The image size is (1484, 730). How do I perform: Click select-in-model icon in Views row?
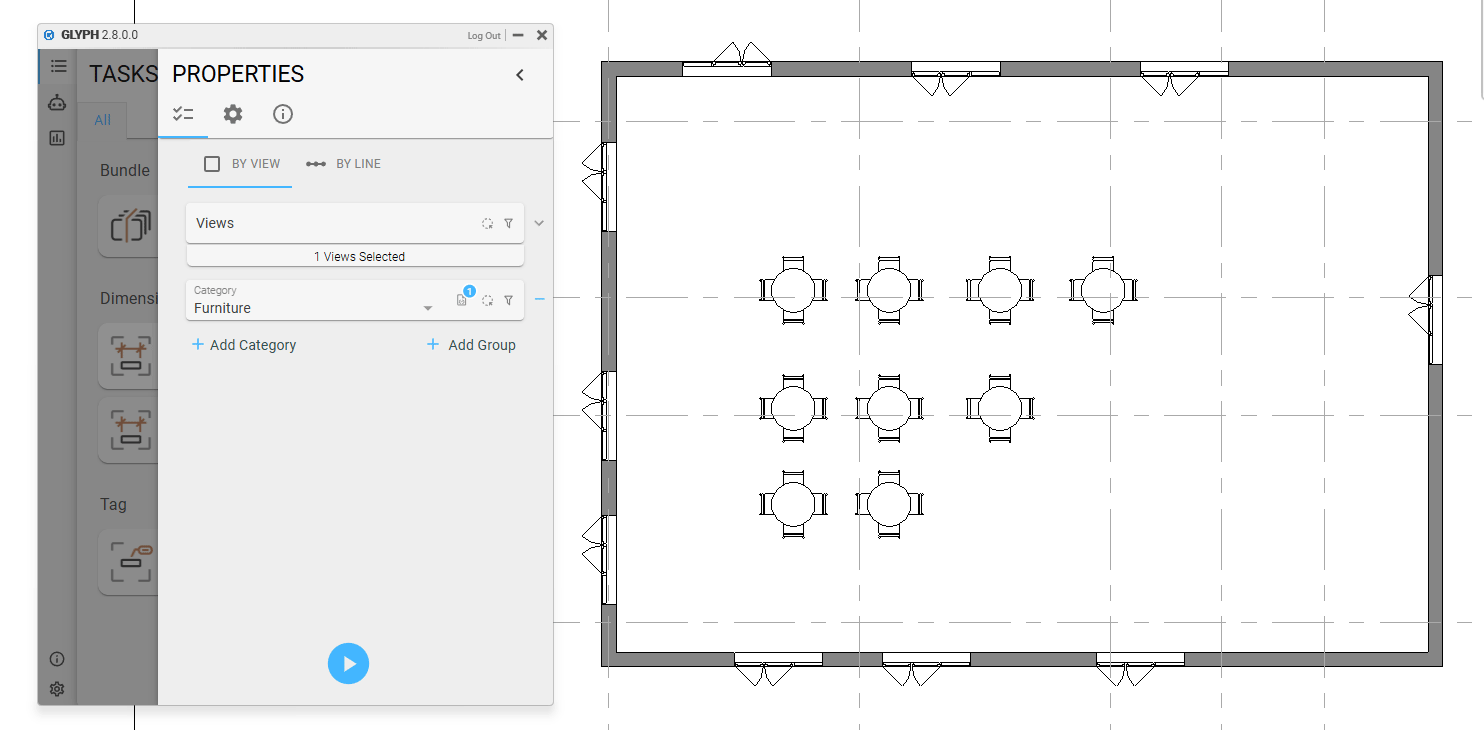pos(487,223)
